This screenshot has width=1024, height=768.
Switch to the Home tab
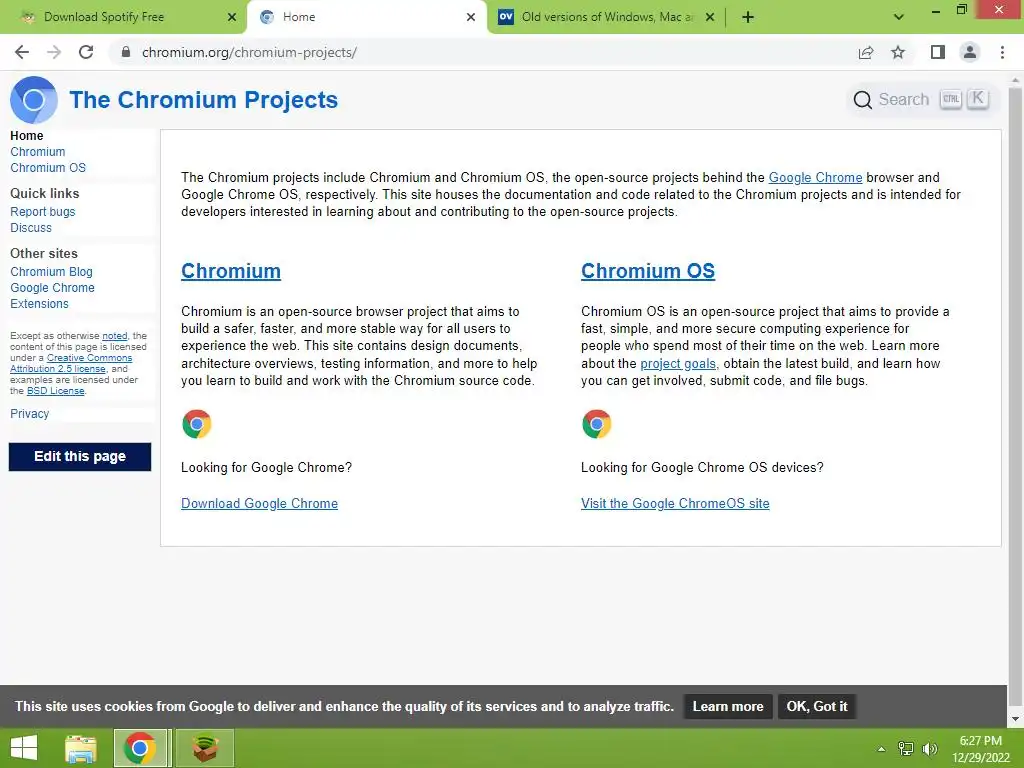click(x=367, y=17)
